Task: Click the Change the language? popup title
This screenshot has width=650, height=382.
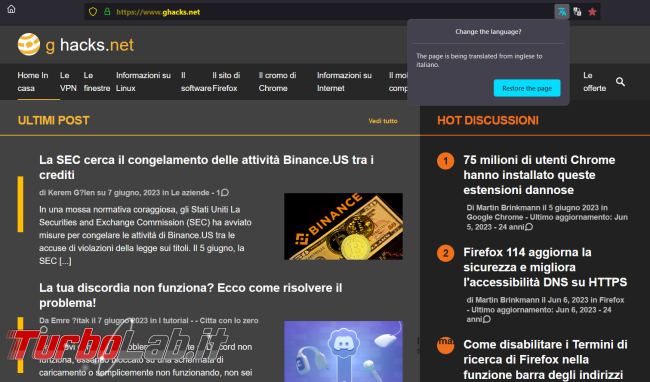Action: point(488,31)
